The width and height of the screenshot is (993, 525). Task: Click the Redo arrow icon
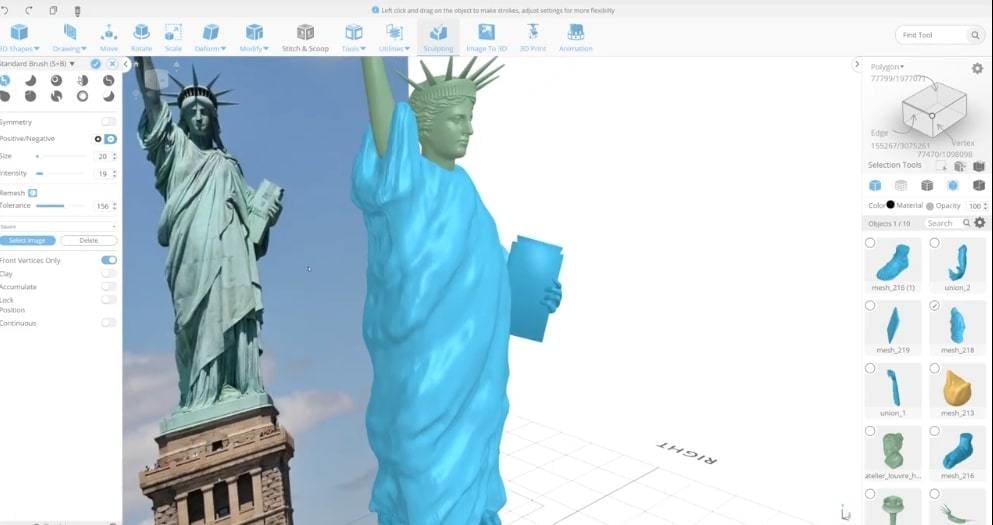coord(28,11)
